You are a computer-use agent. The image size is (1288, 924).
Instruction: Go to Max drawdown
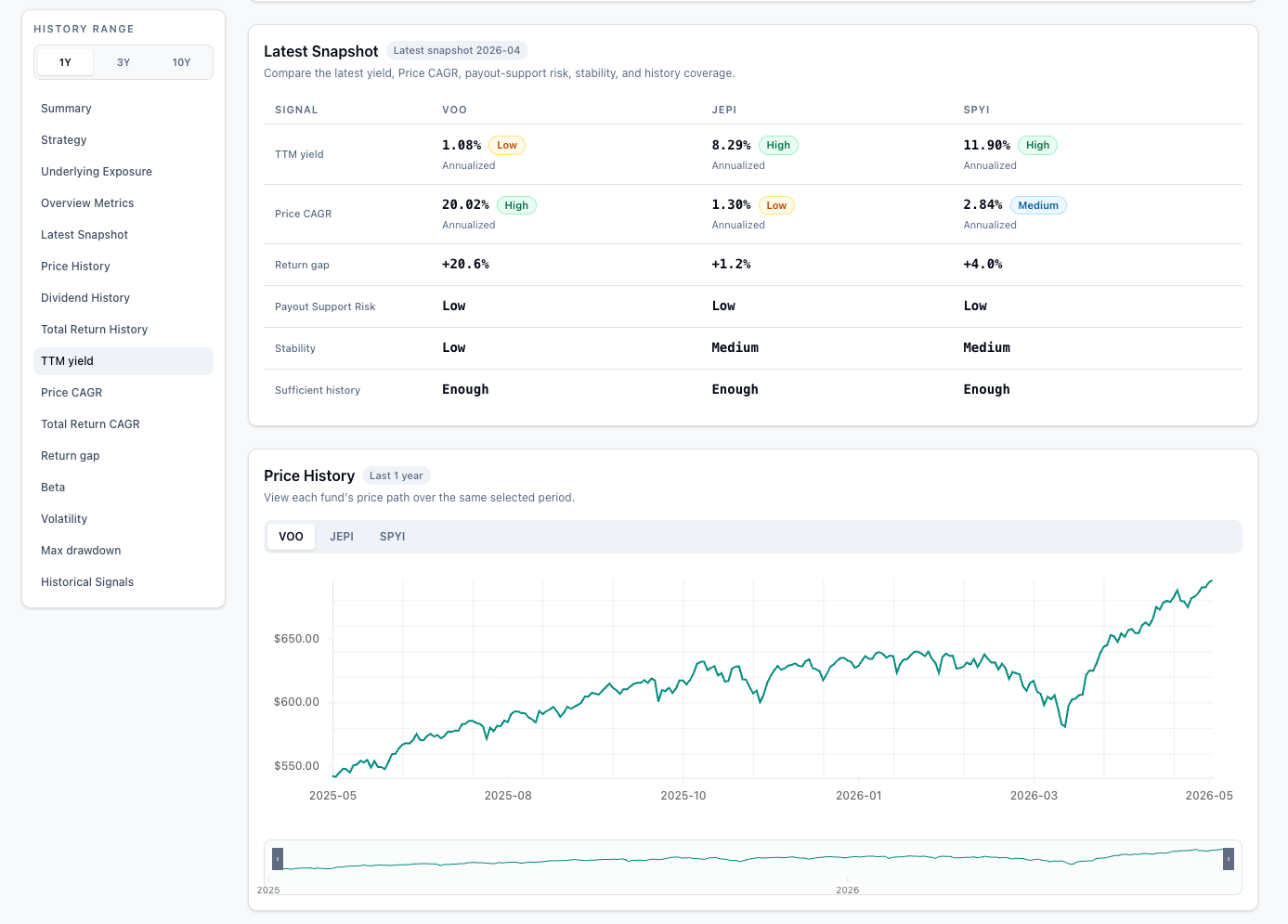[x=124, y=551]
